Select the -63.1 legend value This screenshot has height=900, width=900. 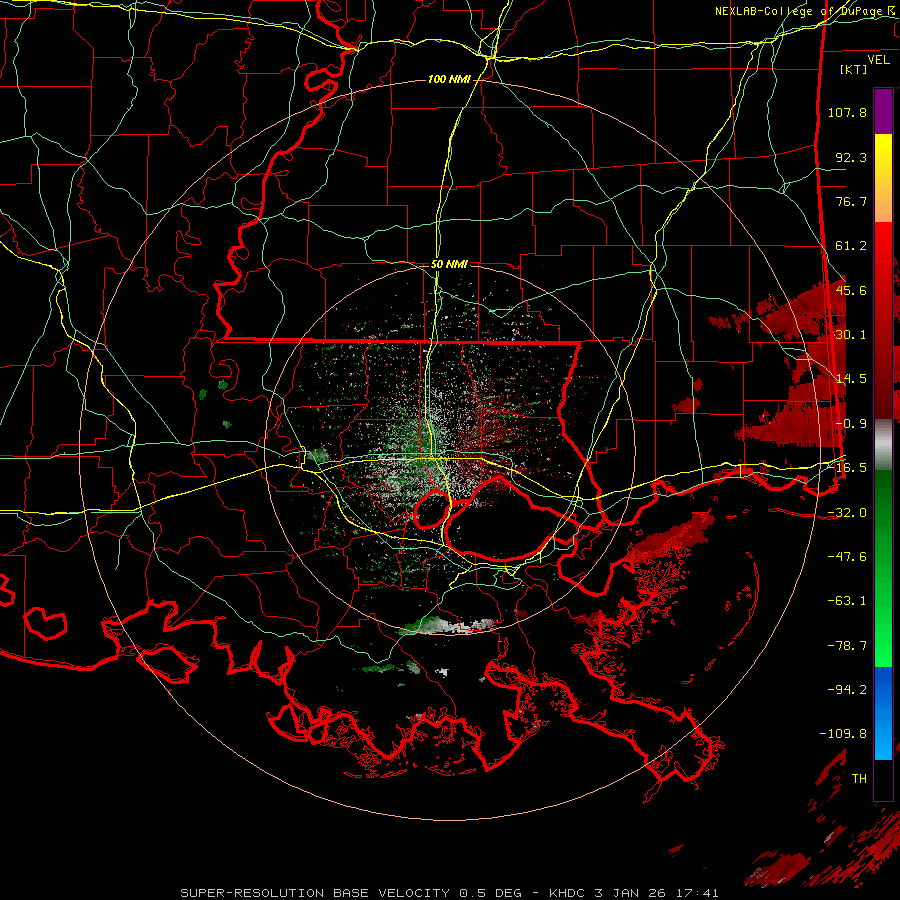pyautogui.click(x=847, y=601)
